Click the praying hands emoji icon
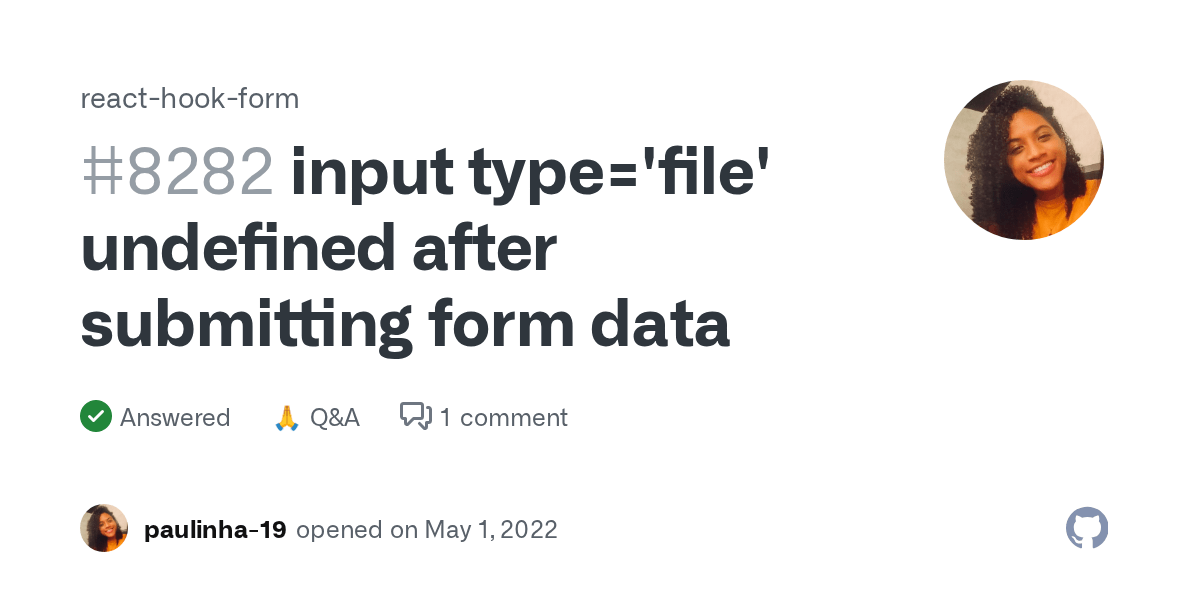Image resolution: width=1200 pixels, height=600 pixels. (287, 417)
